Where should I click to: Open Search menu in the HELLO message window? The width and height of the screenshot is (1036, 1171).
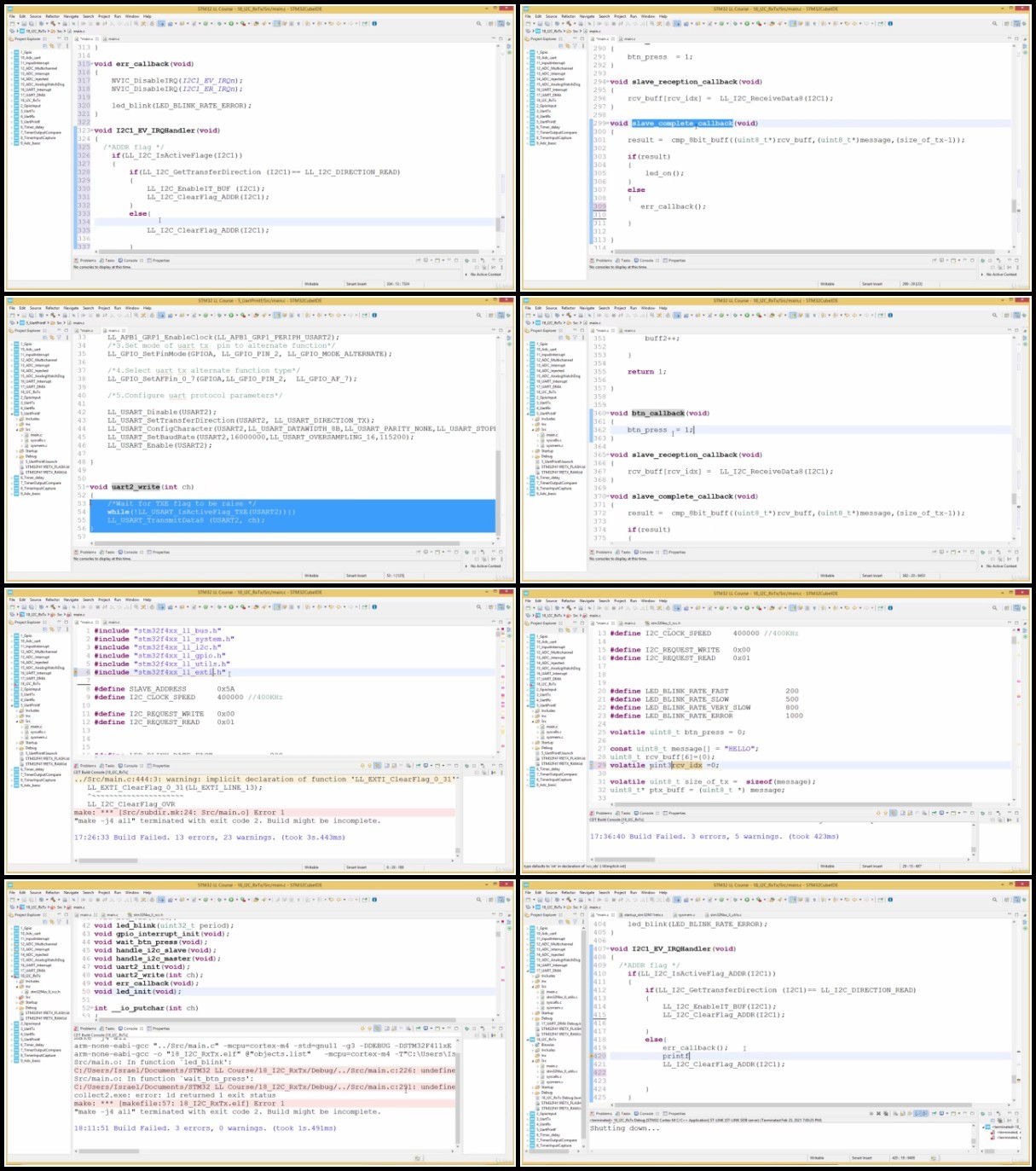click(x=604, y=600)
